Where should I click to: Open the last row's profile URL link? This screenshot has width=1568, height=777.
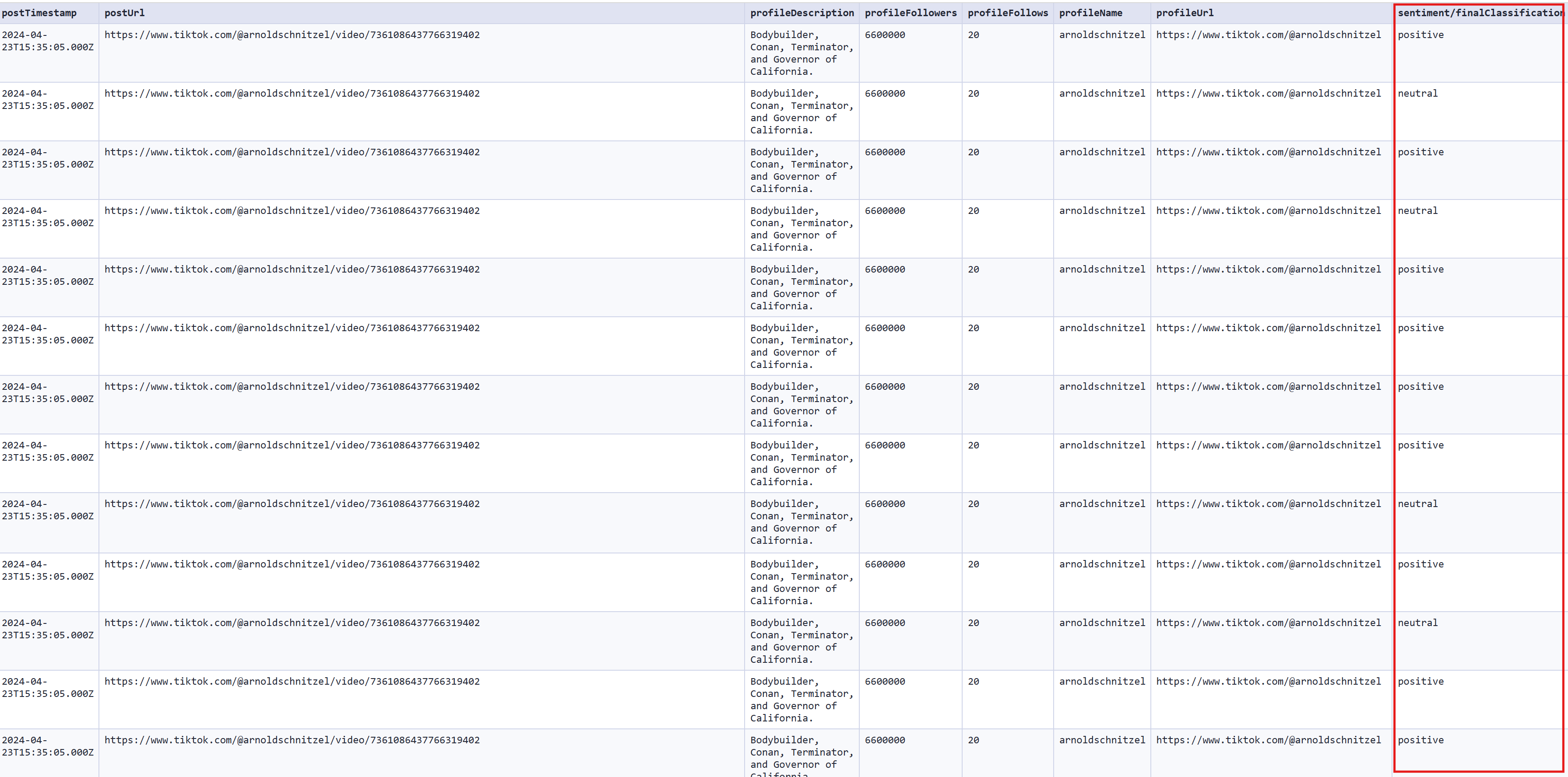coord(1268,740)
